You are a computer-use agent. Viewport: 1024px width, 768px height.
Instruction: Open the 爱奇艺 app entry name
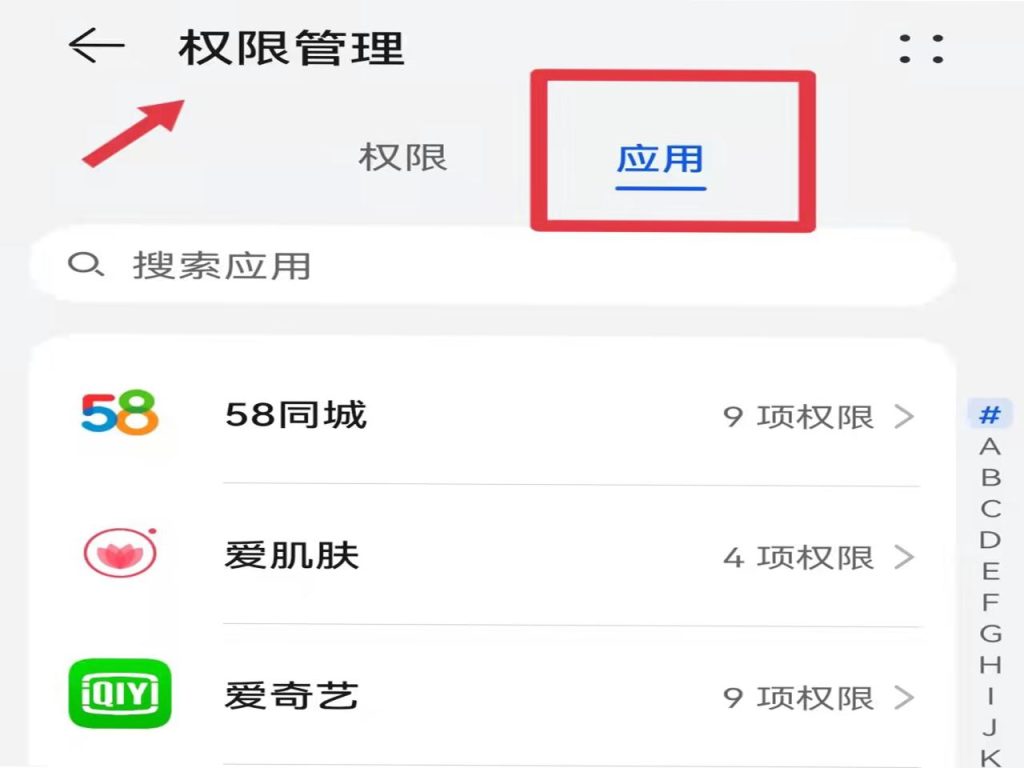tap(291, 696)
